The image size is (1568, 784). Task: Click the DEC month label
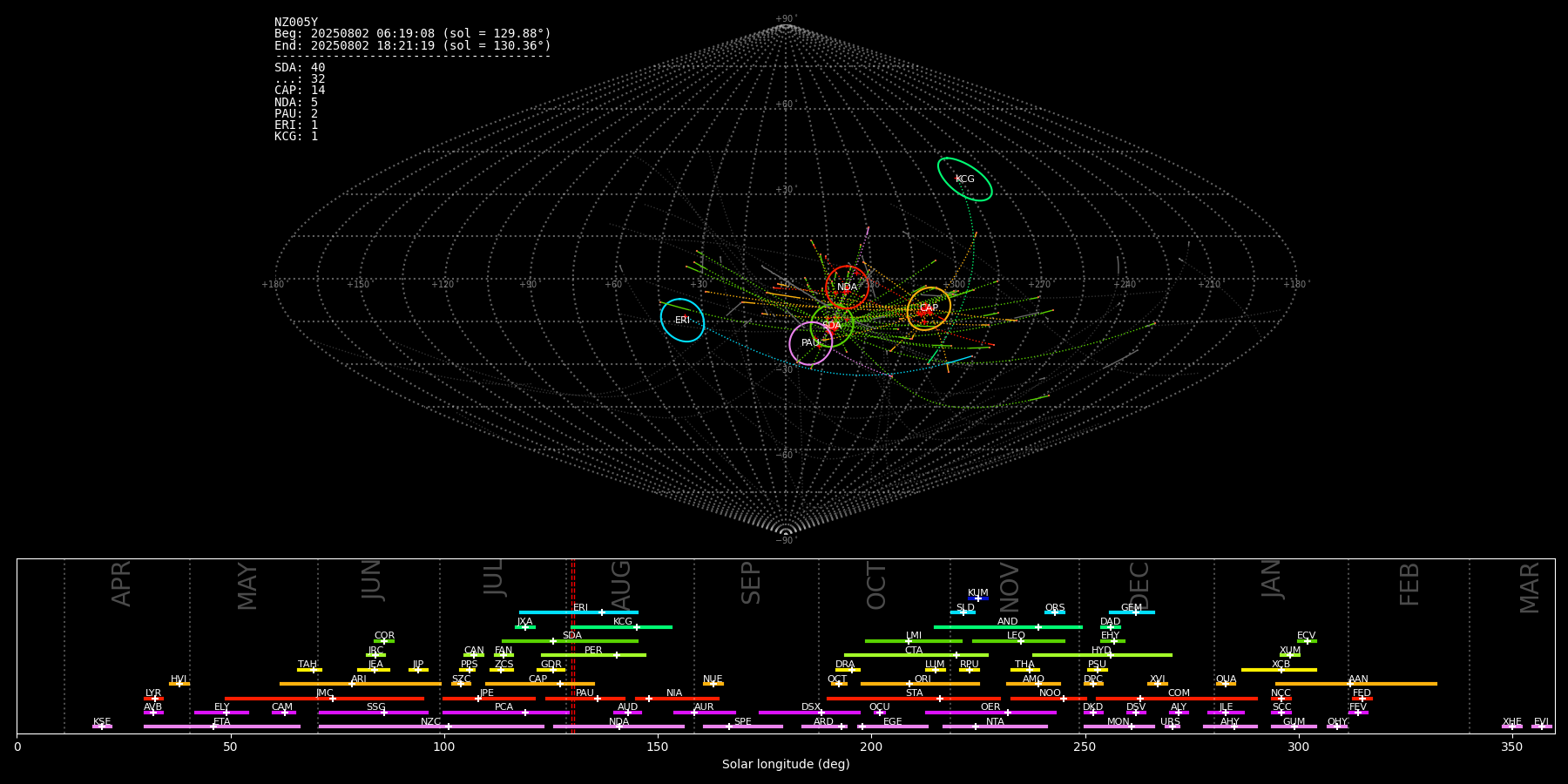tap(1139, 585)
